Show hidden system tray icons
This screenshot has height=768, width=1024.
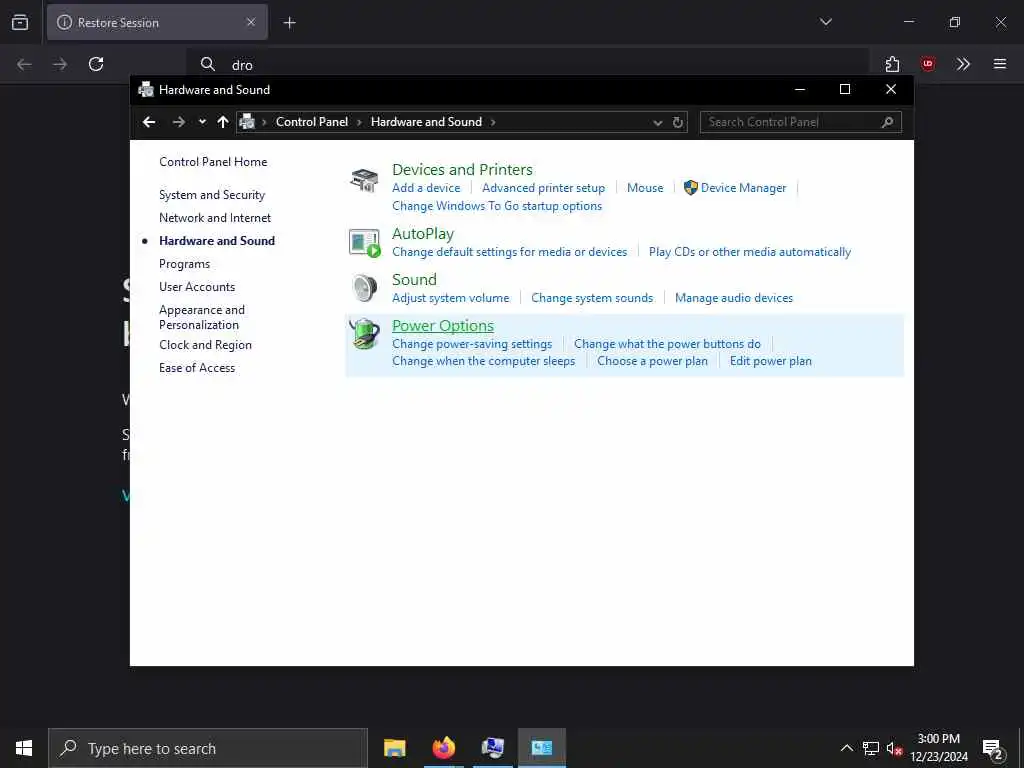coord(846,748)
